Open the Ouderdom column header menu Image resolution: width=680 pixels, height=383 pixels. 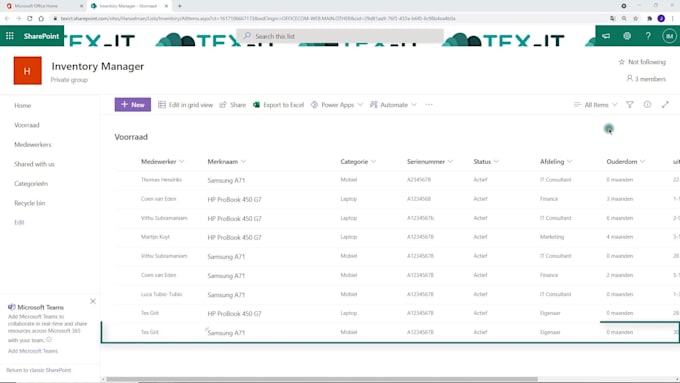tap(626, 161)
